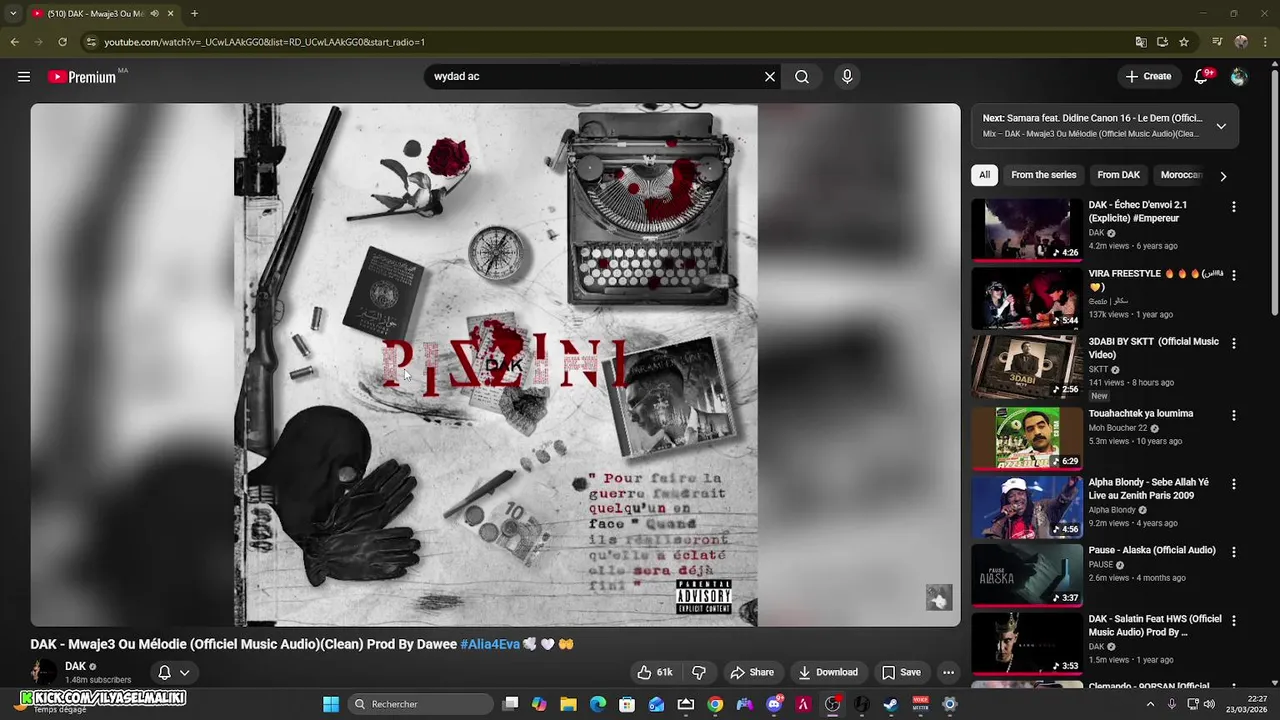Open Chrome profile avatar
The width and height of the screenshot is (1280, 720).
(x=1241, y=42)
